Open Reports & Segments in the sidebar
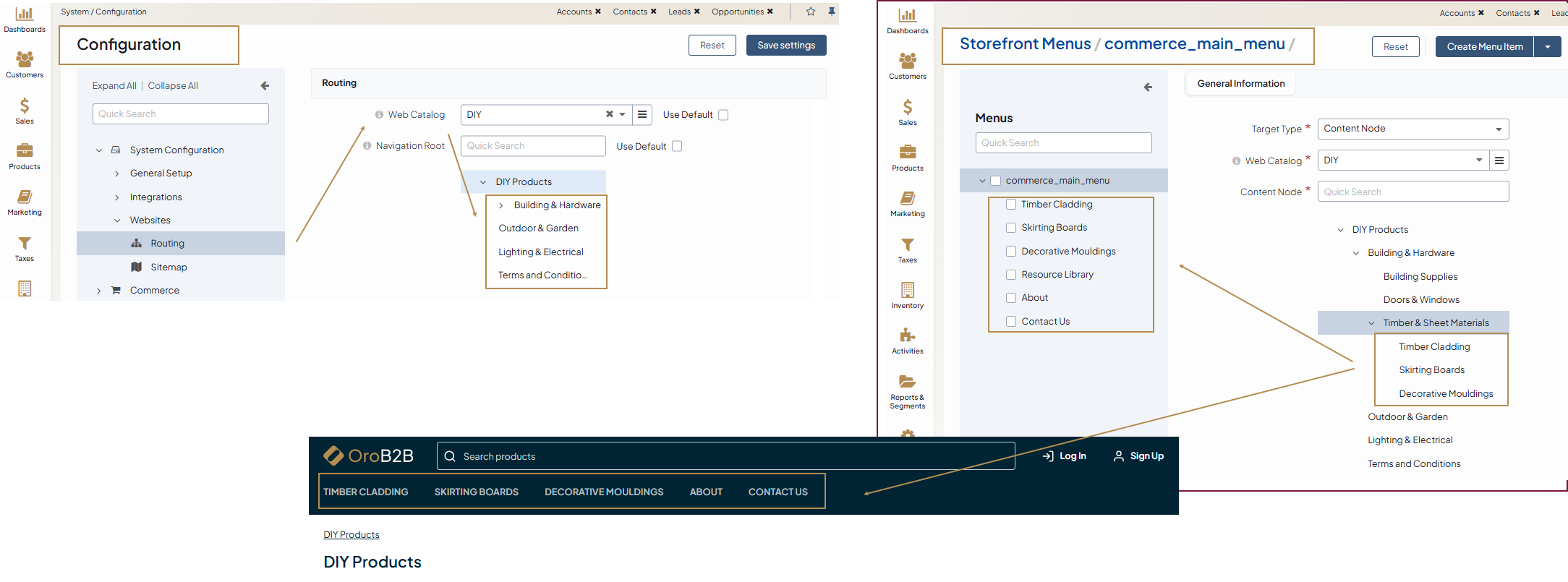 tap(908, 392)
